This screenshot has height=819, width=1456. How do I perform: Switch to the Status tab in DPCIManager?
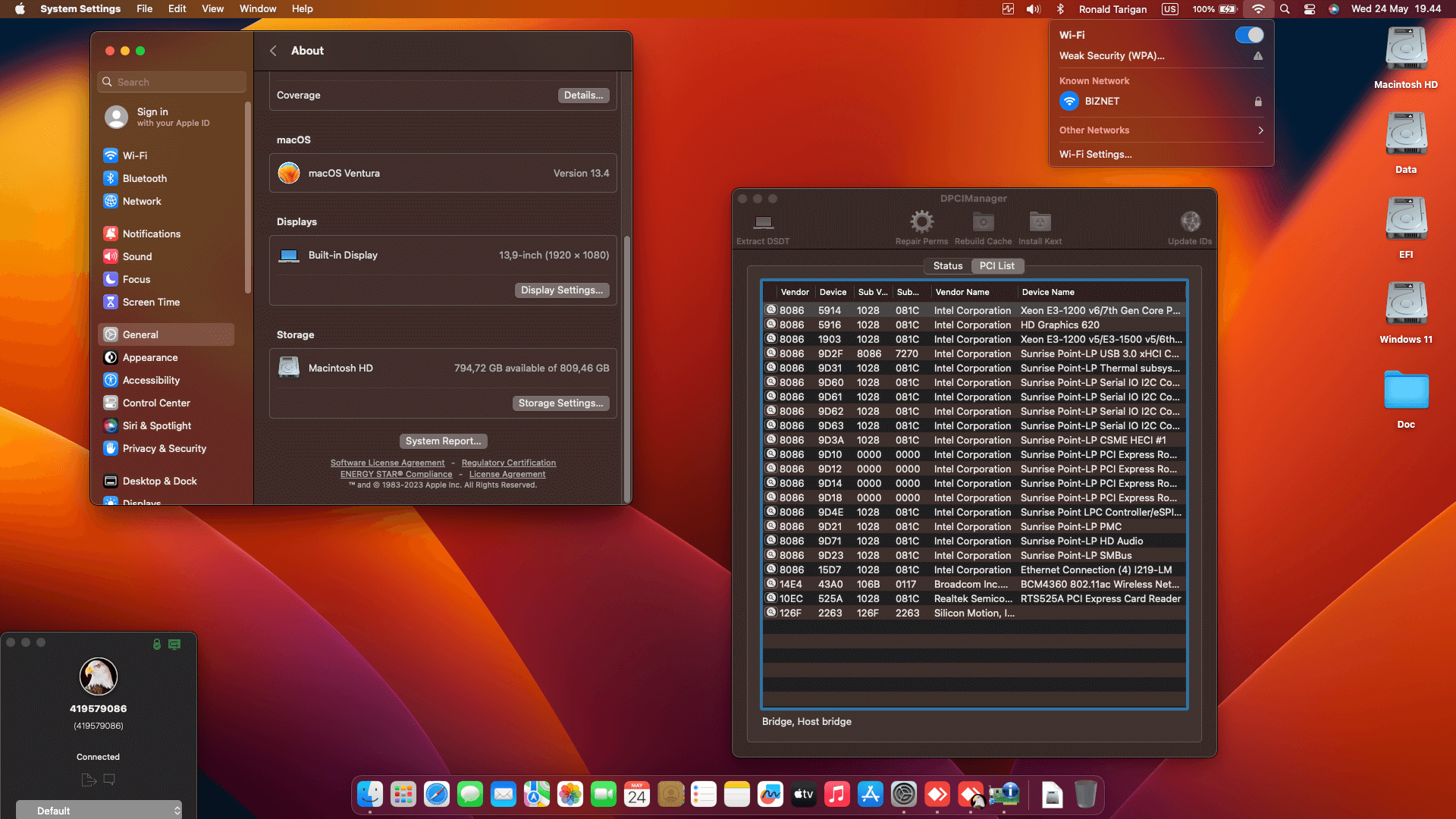click(947, 266)
